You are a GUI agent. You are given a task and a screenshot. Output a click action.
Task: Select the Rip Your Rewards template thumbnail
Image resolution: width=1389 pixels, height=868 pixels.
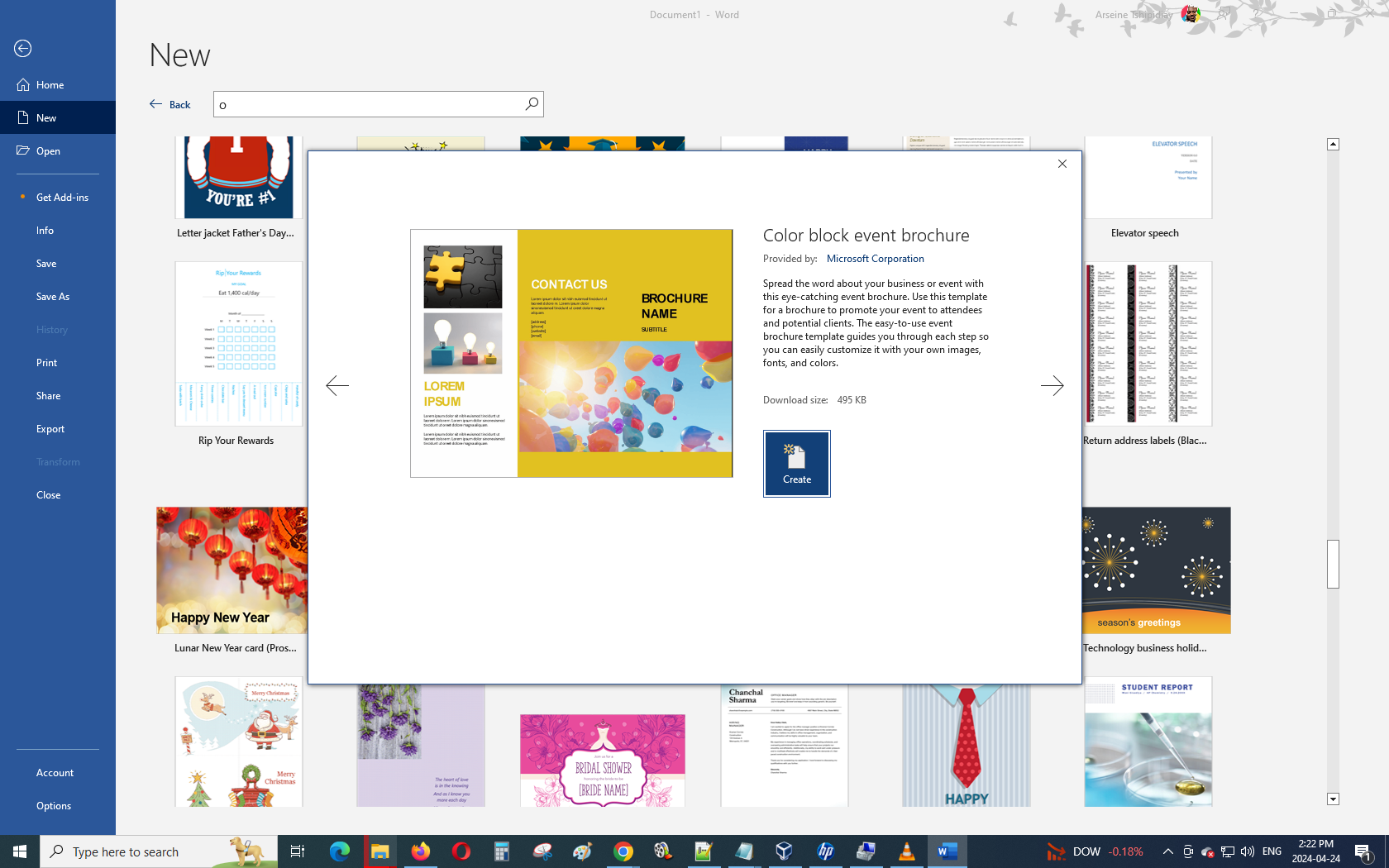[238, 345]
